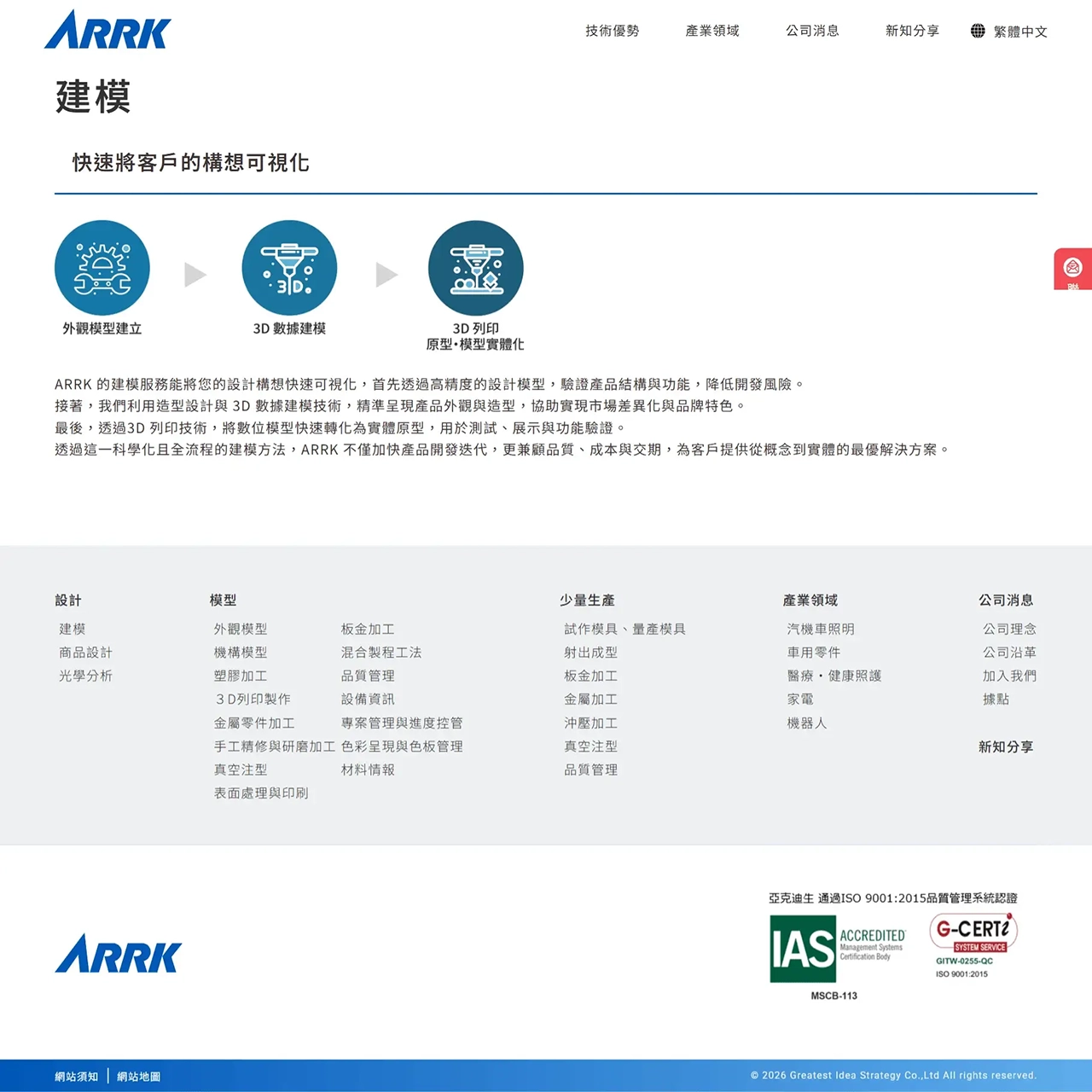Open 網站地圖 in bottom bar
Image resolution: width=1092 pixels, height=1092 pixels.
point(139,1077)
